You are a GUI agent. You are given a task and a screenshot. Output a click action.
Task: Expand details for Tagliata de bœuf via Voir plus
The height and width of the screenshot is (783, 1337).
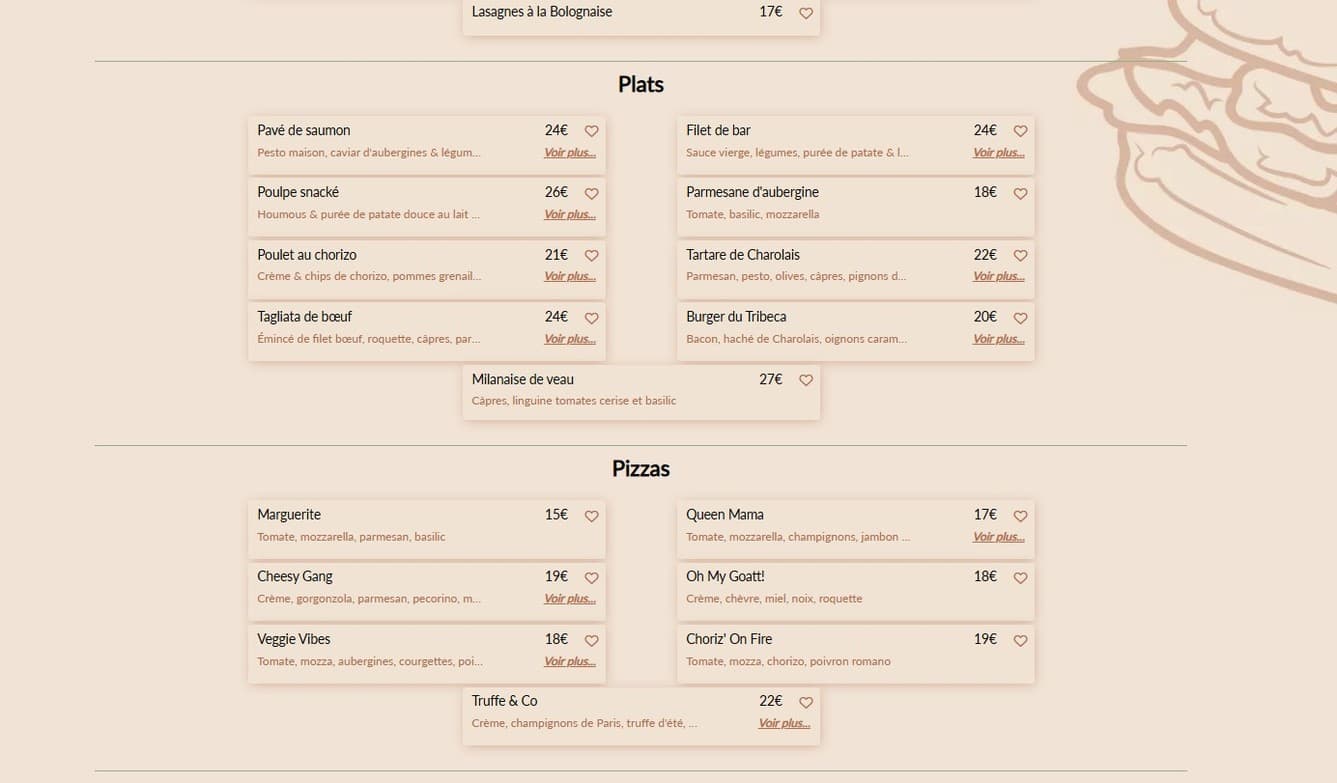(569, 338)
